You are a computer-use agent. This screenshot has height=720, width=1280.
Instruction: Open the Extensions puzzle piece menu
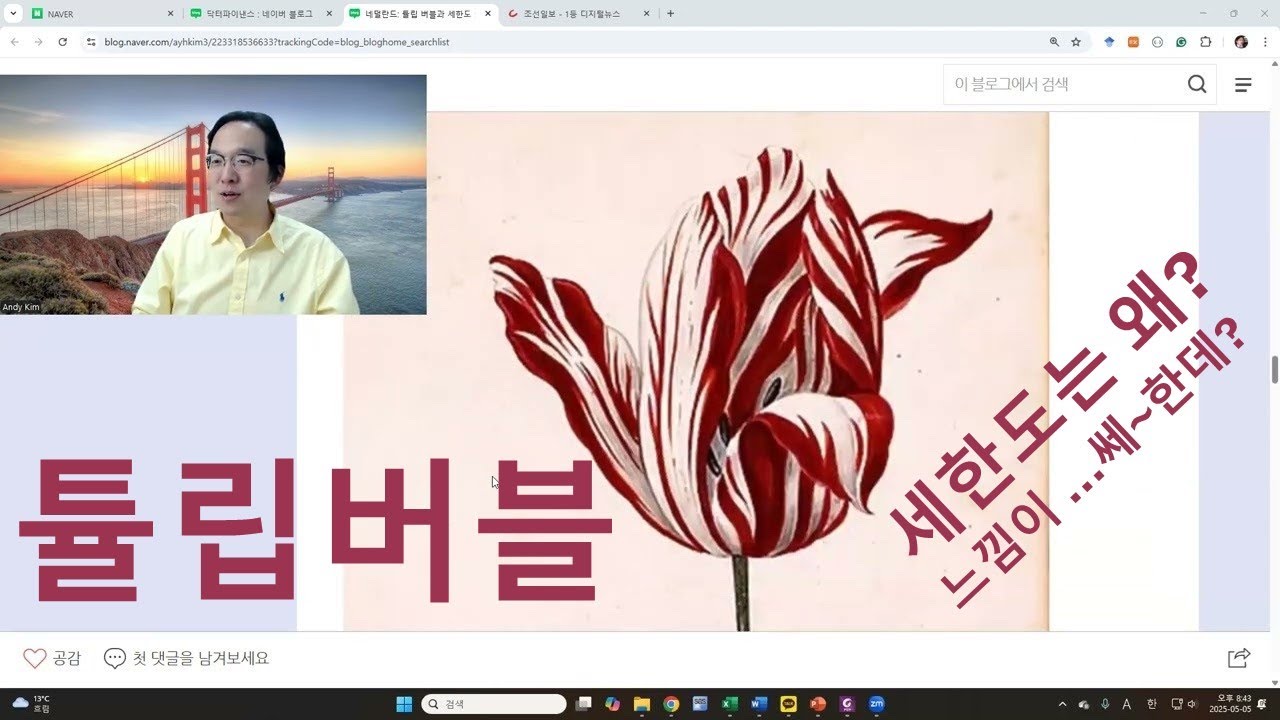[1205, 42]
